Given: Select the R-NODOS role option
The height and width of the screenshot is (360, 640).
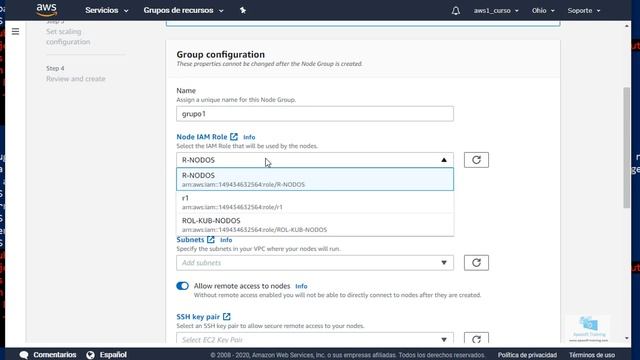Looking at the screenshot, I should click(x=315, y=179).
